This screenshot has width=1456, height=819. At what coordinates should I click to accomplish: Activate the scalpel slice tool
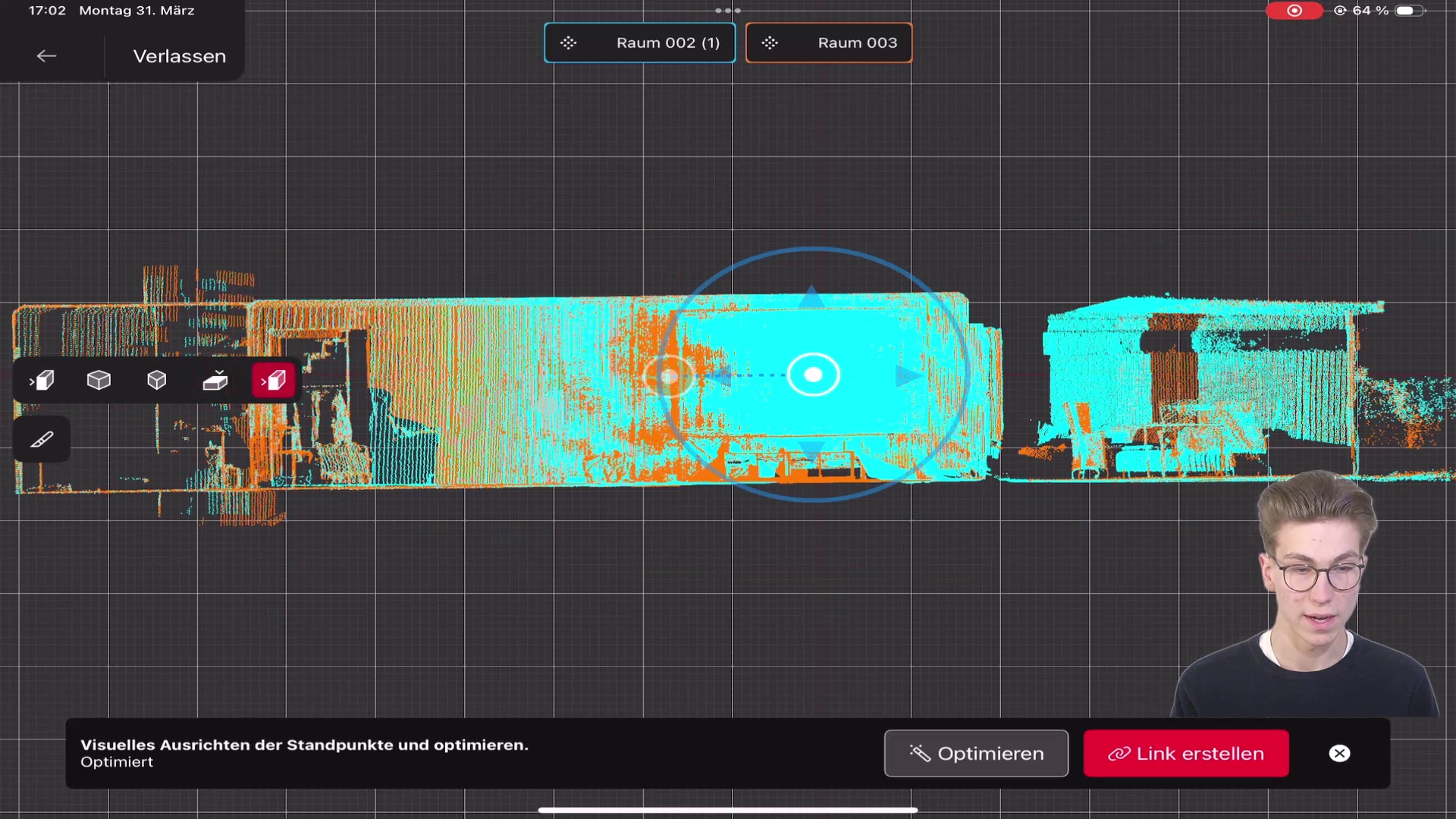[x=42, y=440]
